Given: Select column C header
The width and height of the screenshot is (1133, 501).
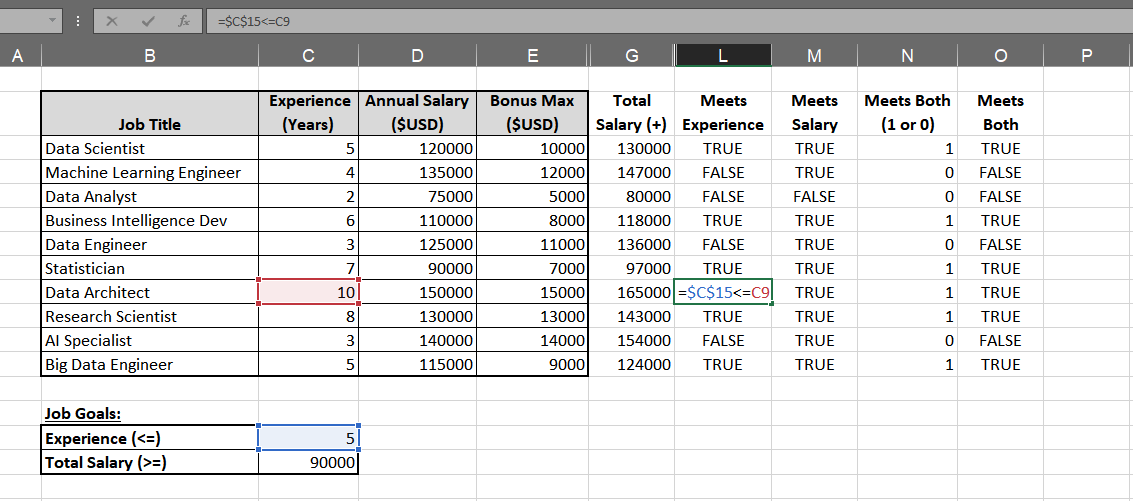Looking at the screenshot, I should click(x=309, y=55).
